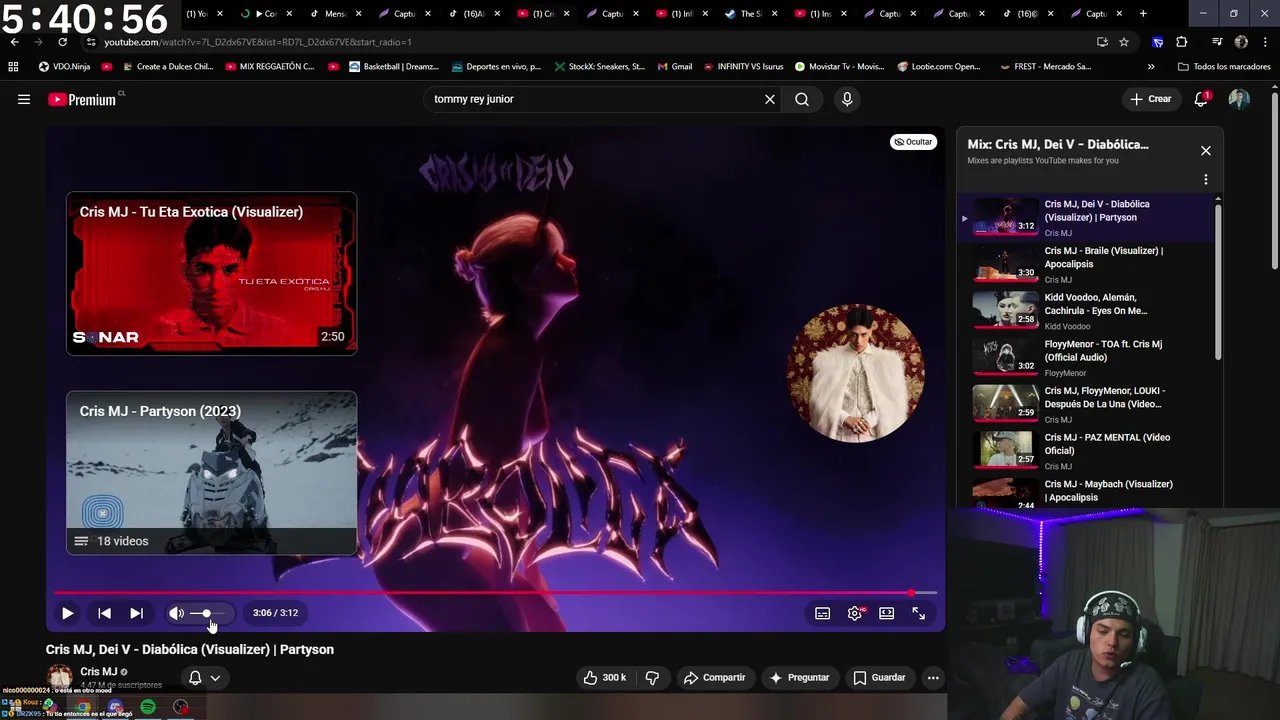The image size is (1280, 720).
Task: Clear the search box with the X
Action: click(x=770, y=99)
